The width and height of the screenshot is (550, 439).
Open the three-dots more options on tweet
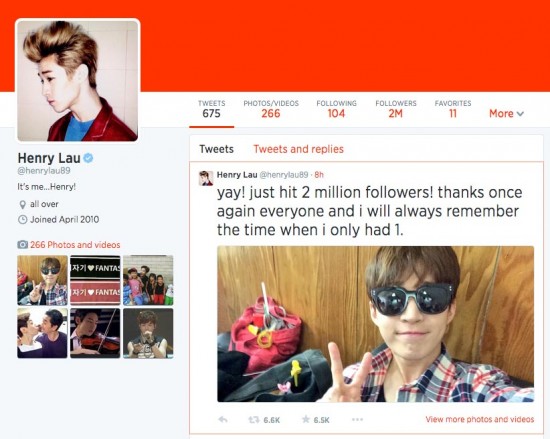[x=357, y=419]
